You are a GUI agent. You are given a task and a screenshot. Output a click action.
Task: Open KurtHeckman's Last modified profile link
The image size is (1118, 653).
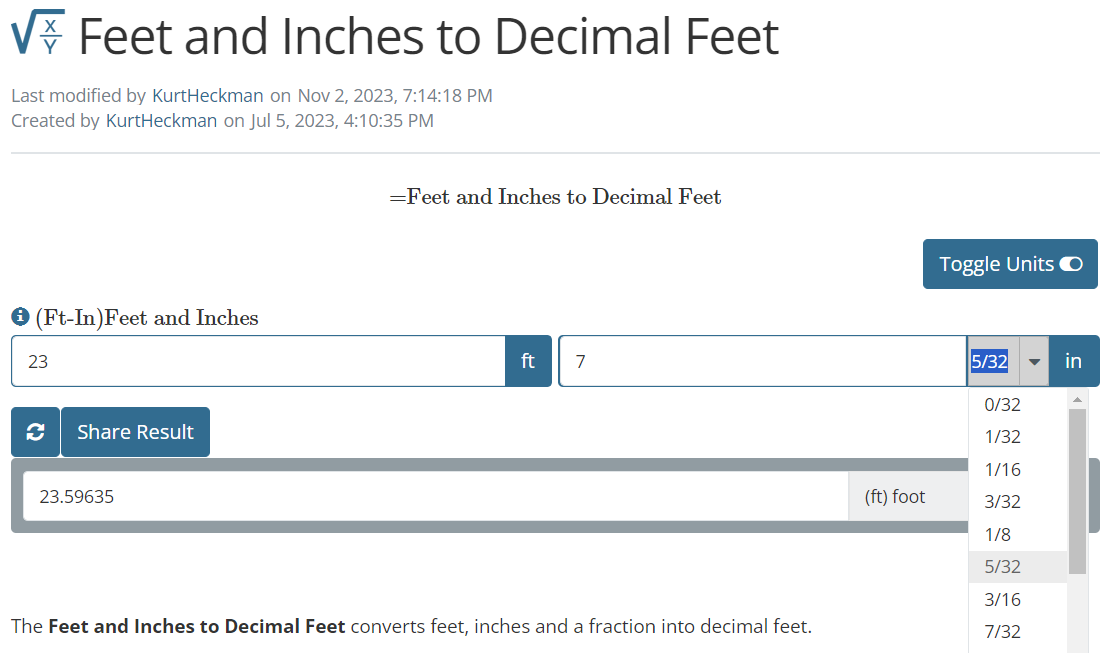click(208, 96)
